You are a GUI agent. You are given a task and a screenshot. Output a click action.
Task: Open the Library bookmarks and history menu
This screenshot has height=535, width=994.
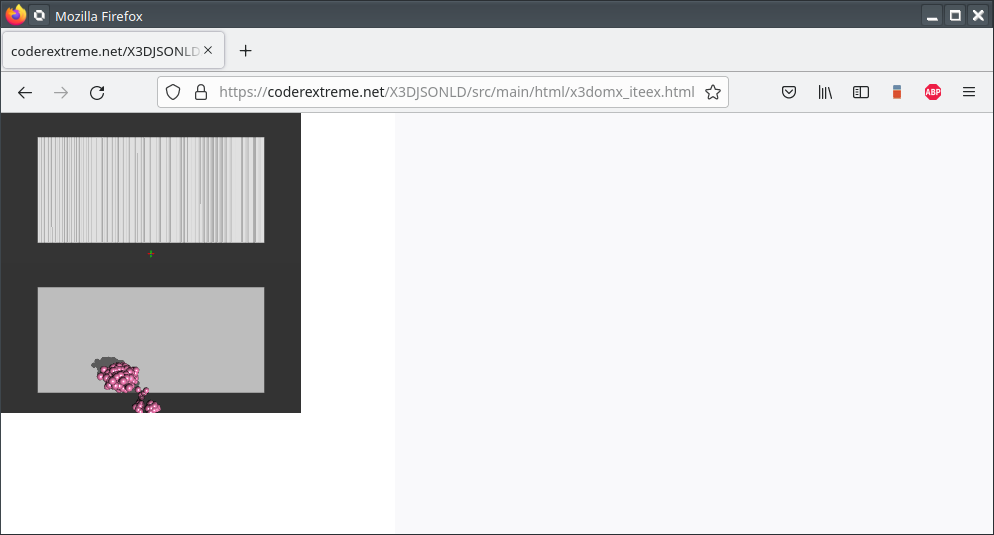[x=825, y=92]
